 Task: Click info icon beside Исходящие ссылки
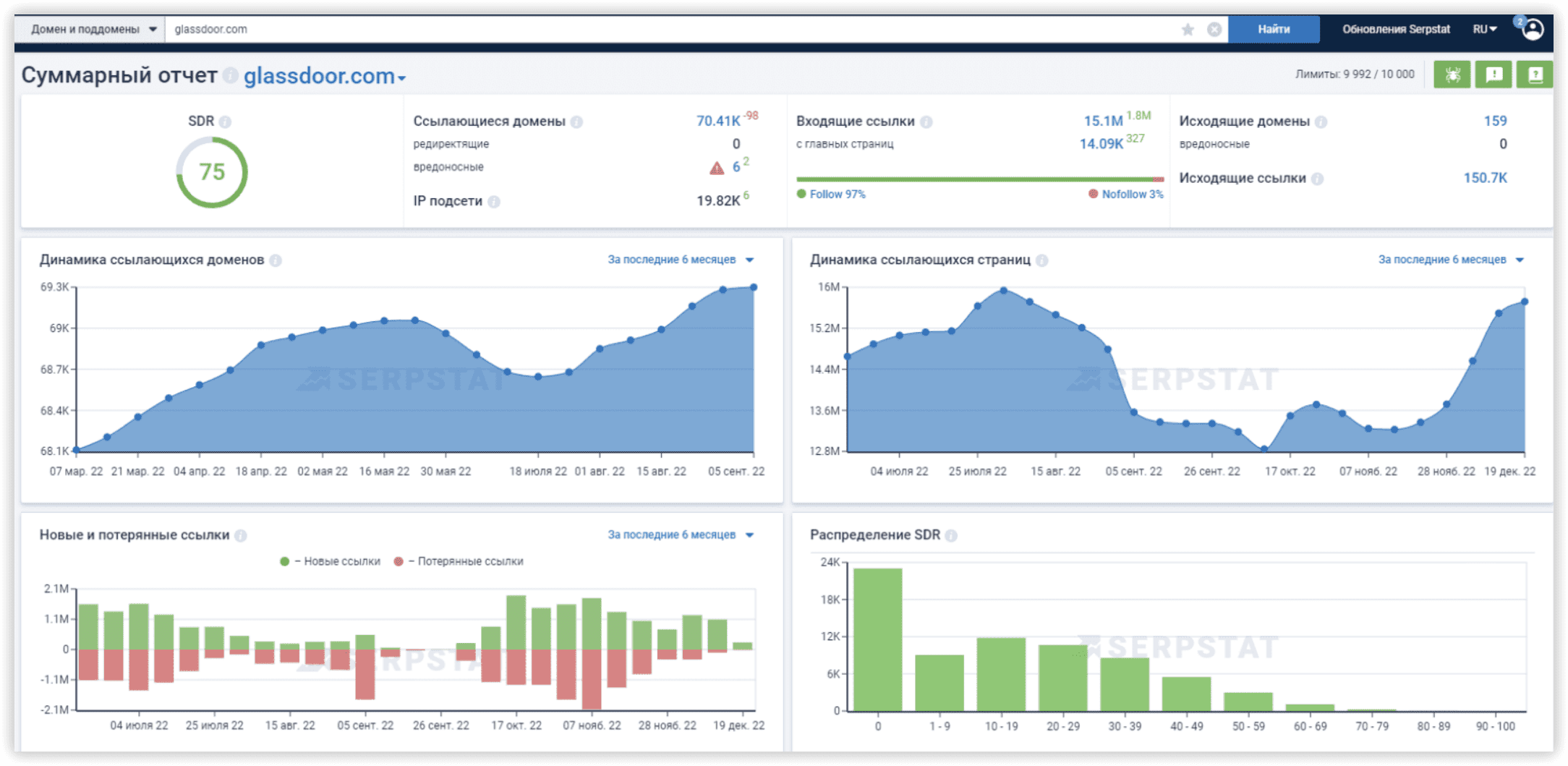click(1318, 179)
